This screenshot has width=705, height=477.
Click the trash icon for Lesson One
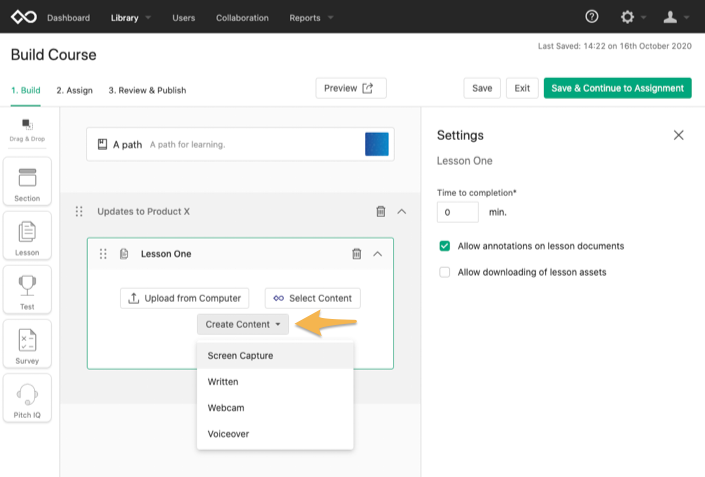coord(357,254)
